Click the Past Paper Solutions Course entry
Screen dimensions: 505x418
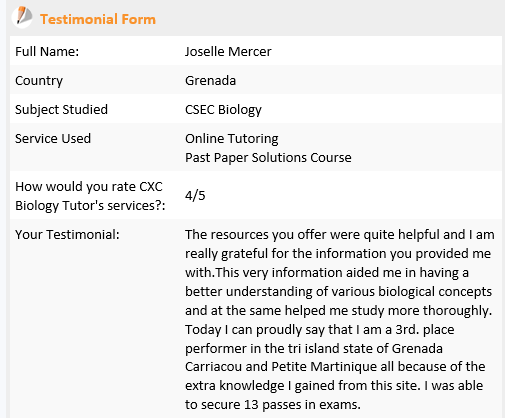click(x=268, y=158)
